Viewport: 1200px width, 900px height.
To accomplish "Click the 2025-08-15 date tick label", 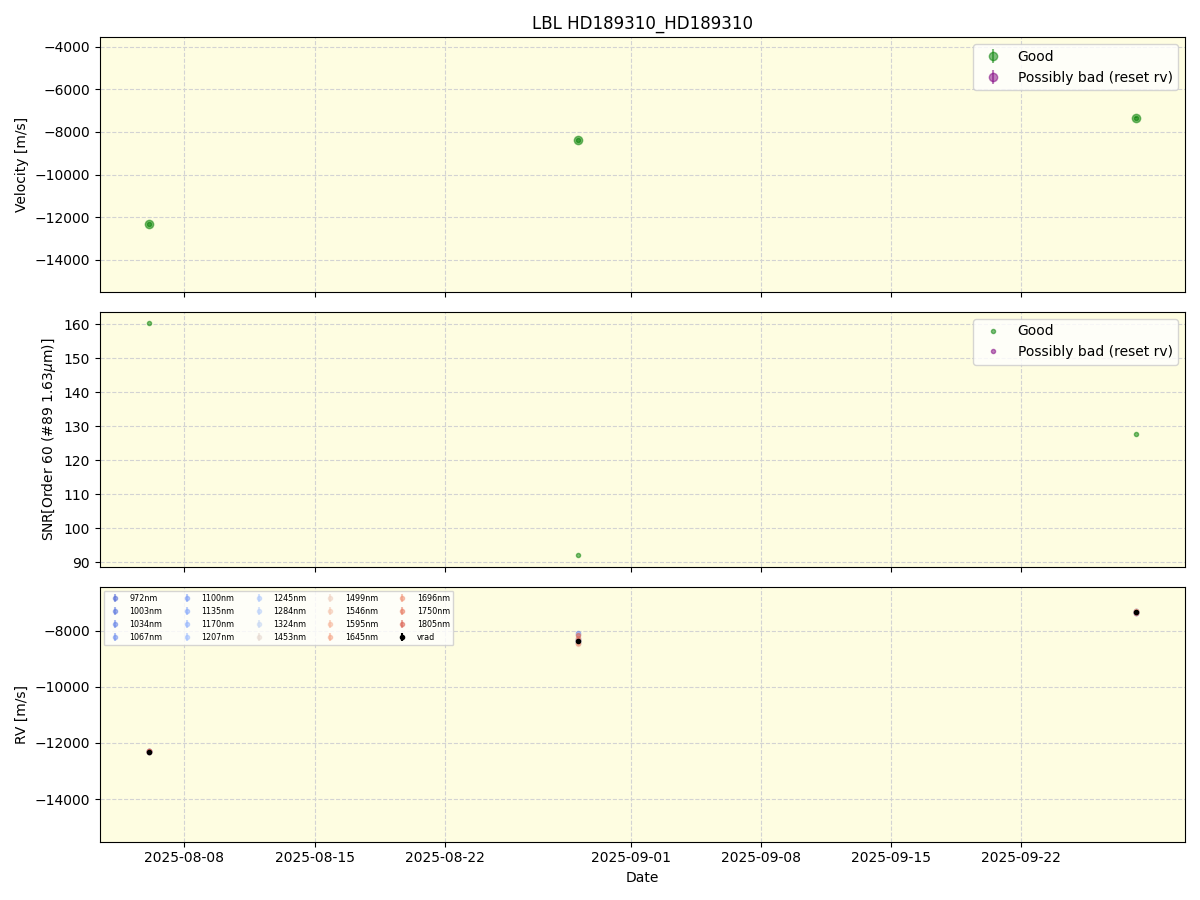I will [315, 857].
